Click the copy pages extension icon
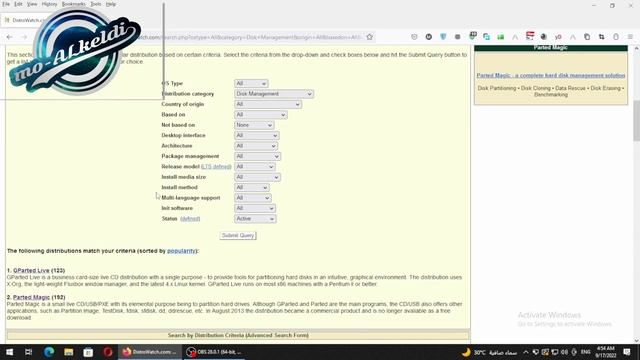 tap(587, 37)
